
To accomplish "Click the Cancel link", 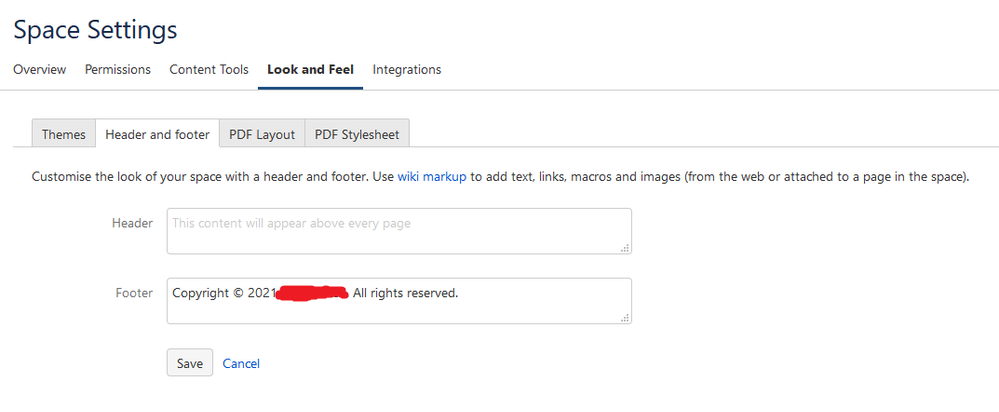I will click(241, 364).
